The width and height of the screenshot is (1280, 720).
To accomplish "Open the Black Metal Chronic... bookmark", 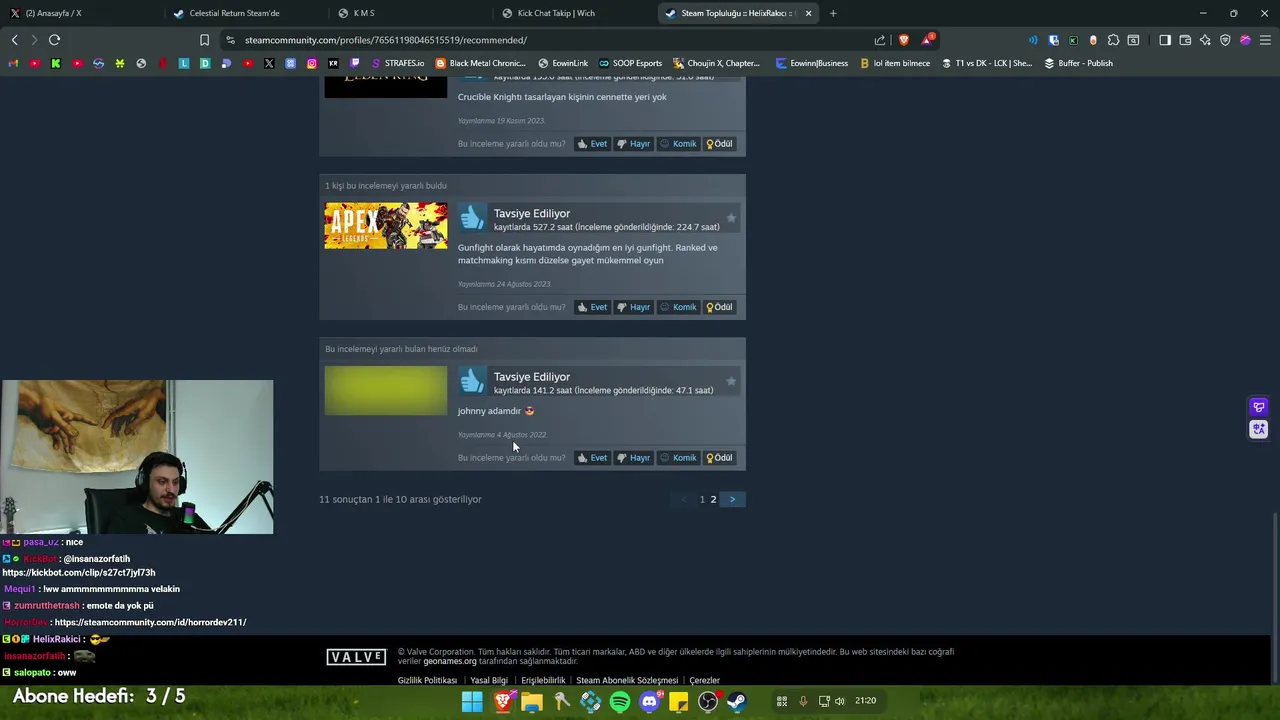I will pyautogui.click(x=480, y=63).
